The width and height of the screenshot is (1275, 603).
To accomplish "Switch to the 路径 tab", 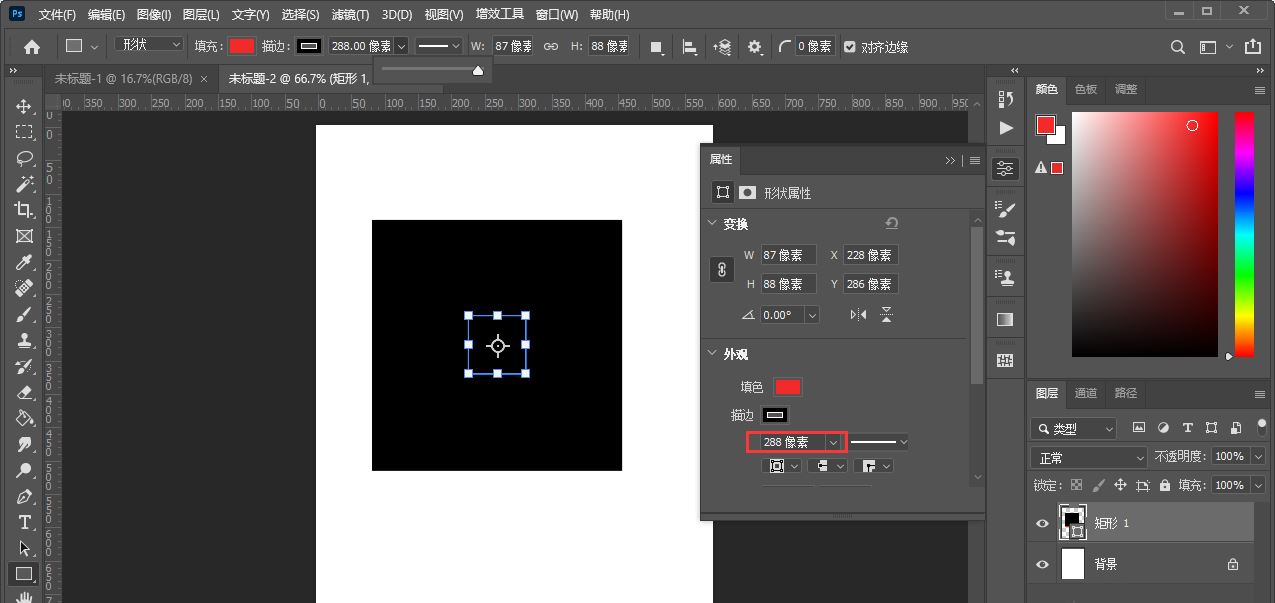I will click(1126, 393).
